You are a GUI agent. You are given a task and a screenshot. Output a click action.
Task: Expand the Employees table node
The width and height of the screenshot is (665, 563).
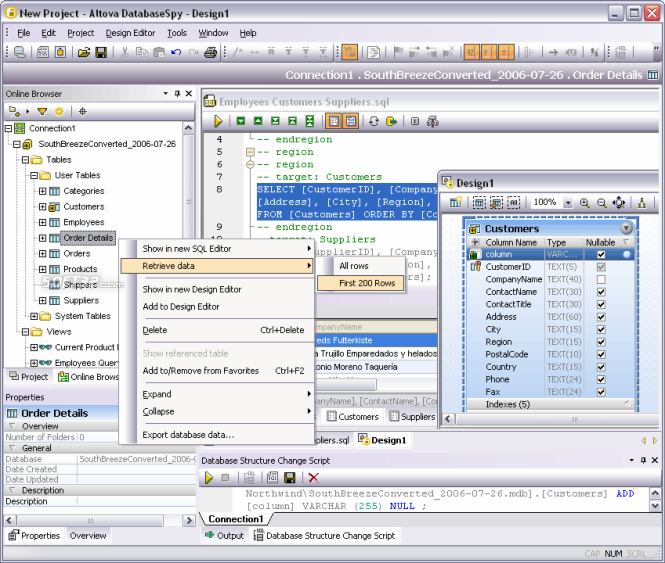42,222
